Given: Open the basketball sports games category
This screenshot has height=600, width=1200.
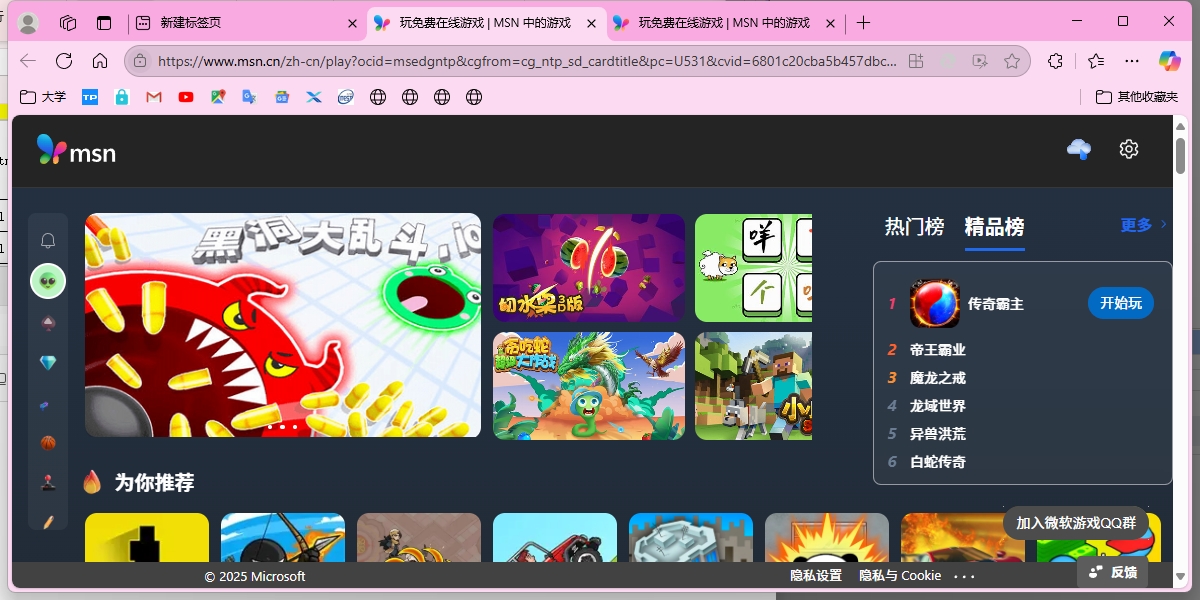Looking at the screenshot, I should point(48,443).
